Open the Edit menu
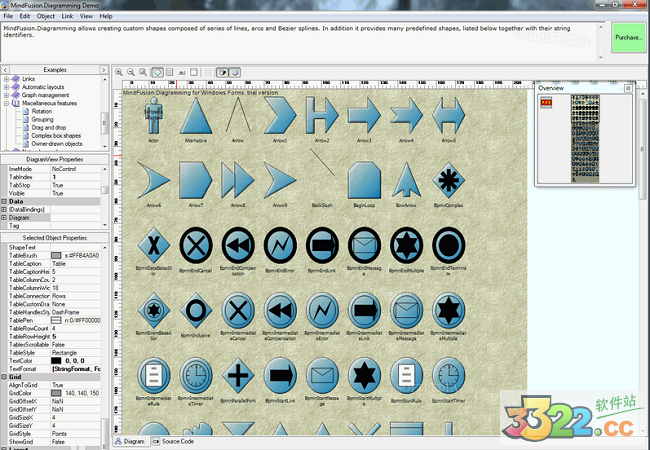Viewport: 650px width, 450px height. tap(25, 16)
